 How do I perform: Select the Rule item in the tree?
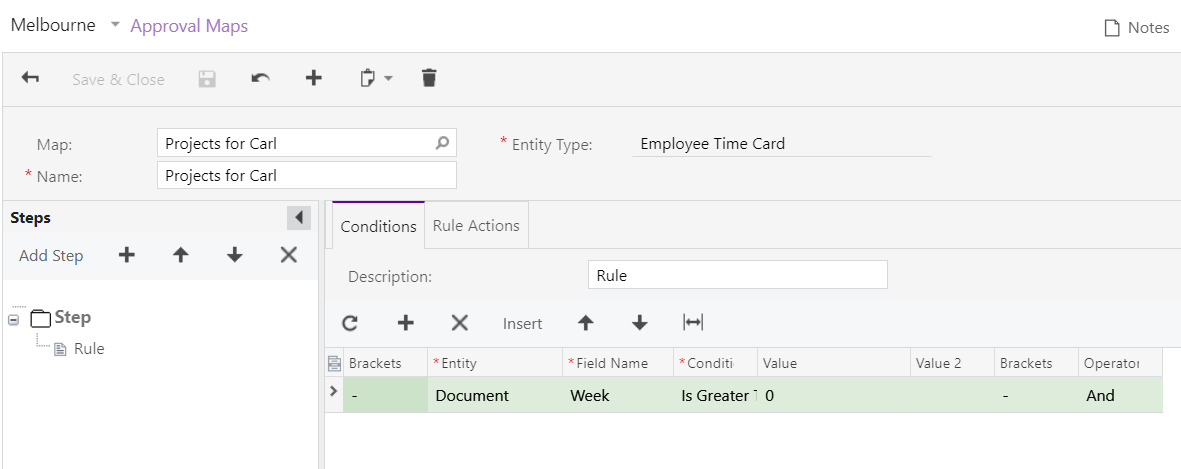[88, 349]
